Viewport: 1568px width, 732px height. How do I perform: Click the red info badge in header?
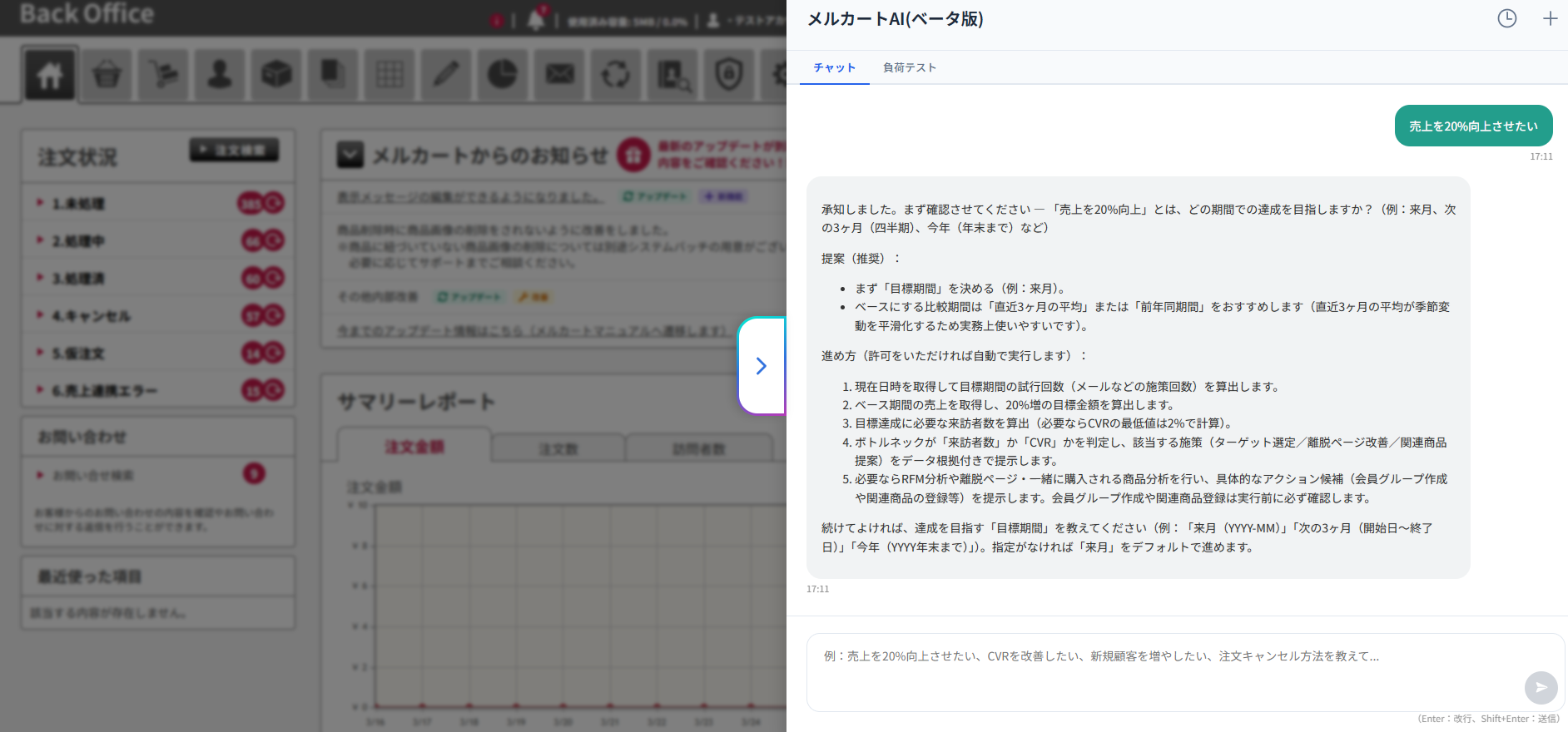[497, 21]
